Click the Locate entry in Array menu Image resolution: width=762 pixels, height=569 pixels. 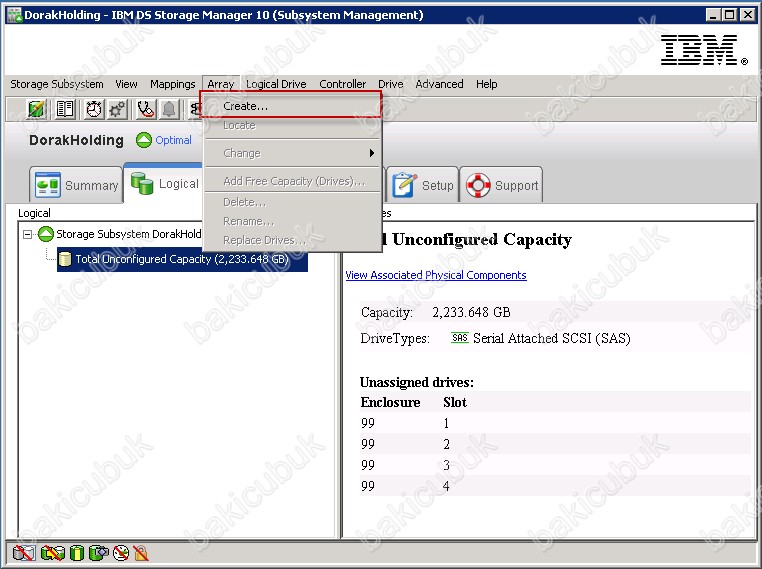[x=292, y=125]
